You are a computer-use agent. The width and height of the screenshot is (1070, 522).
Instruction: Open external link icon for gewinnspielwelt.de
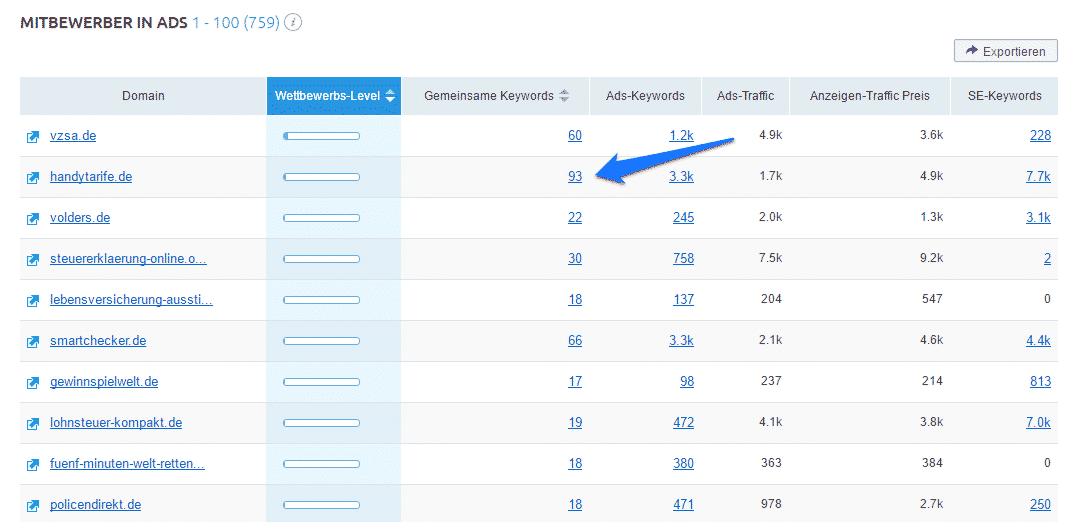pos(32,382)
